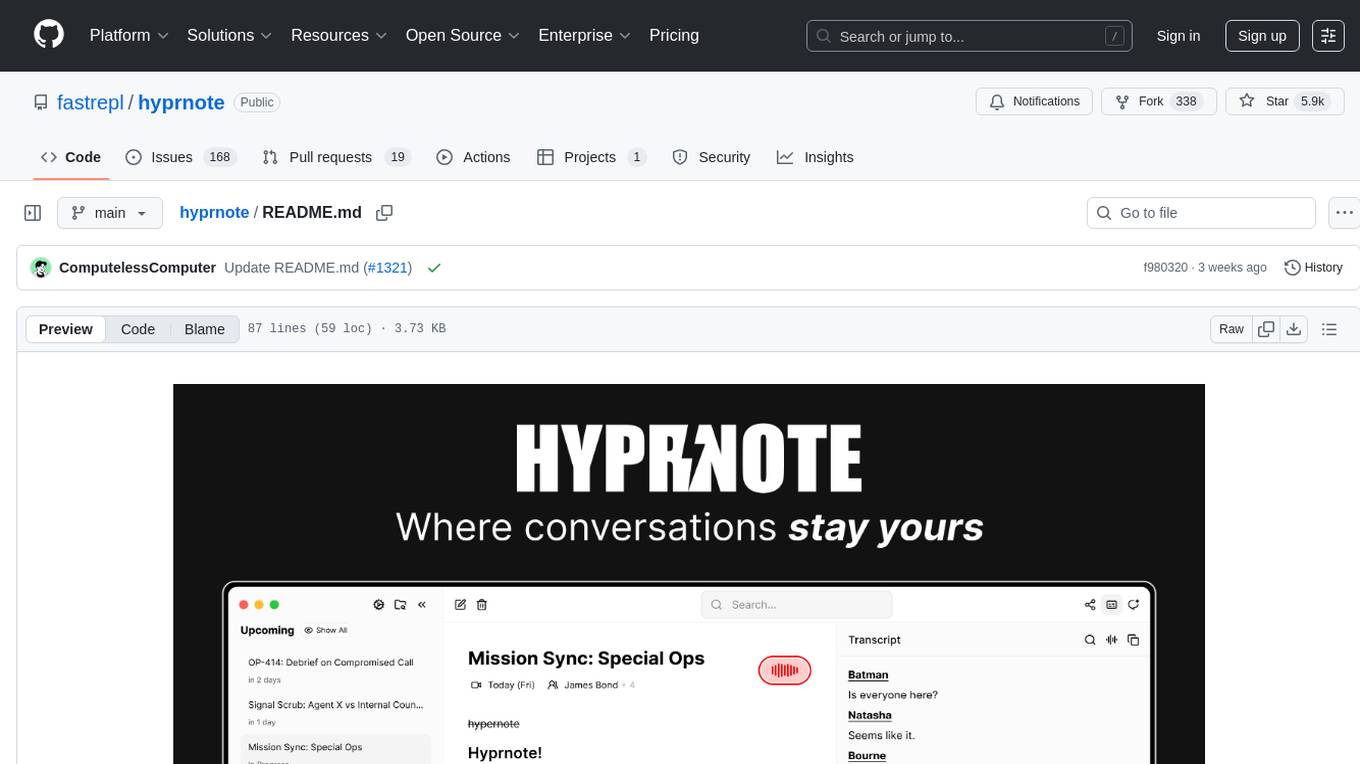Image resolution: width=1360 pixels, height=764 pixels.
Task: Show the commit status checkmark details
Action: coord(434,268)
